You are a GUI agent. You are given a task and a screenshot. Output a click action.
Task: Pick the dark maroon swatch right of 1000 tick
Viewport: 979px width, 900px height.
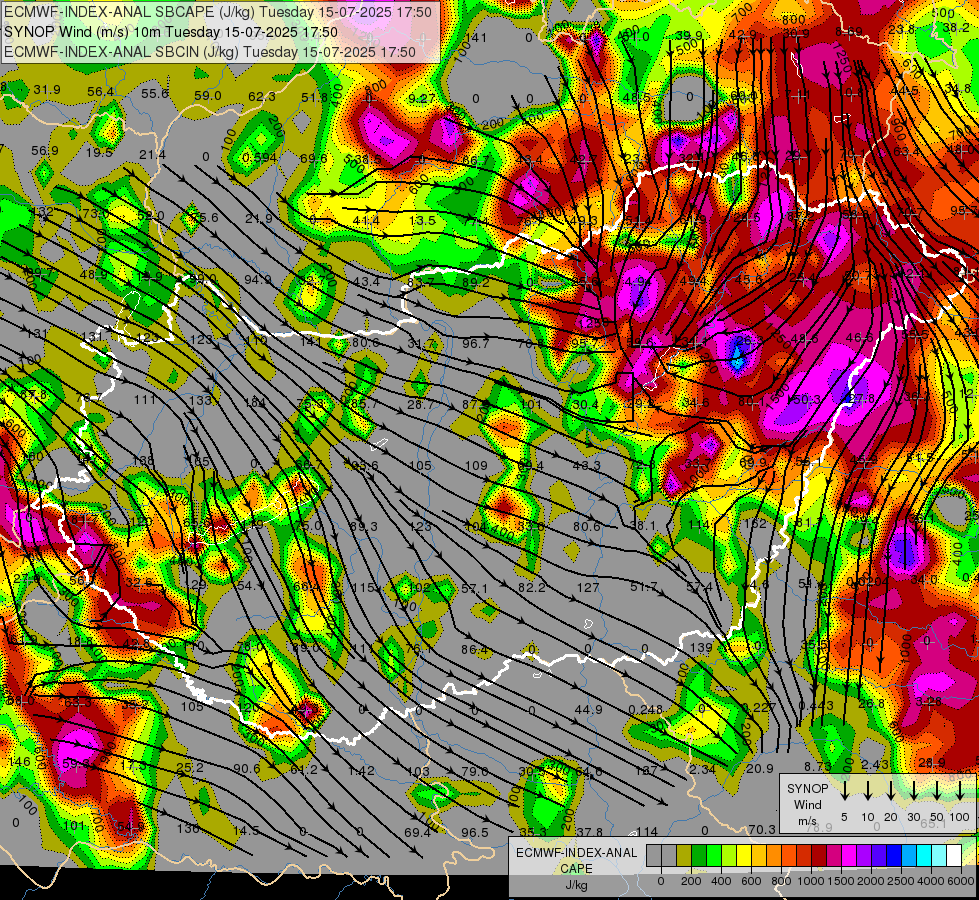pos(819,856)
